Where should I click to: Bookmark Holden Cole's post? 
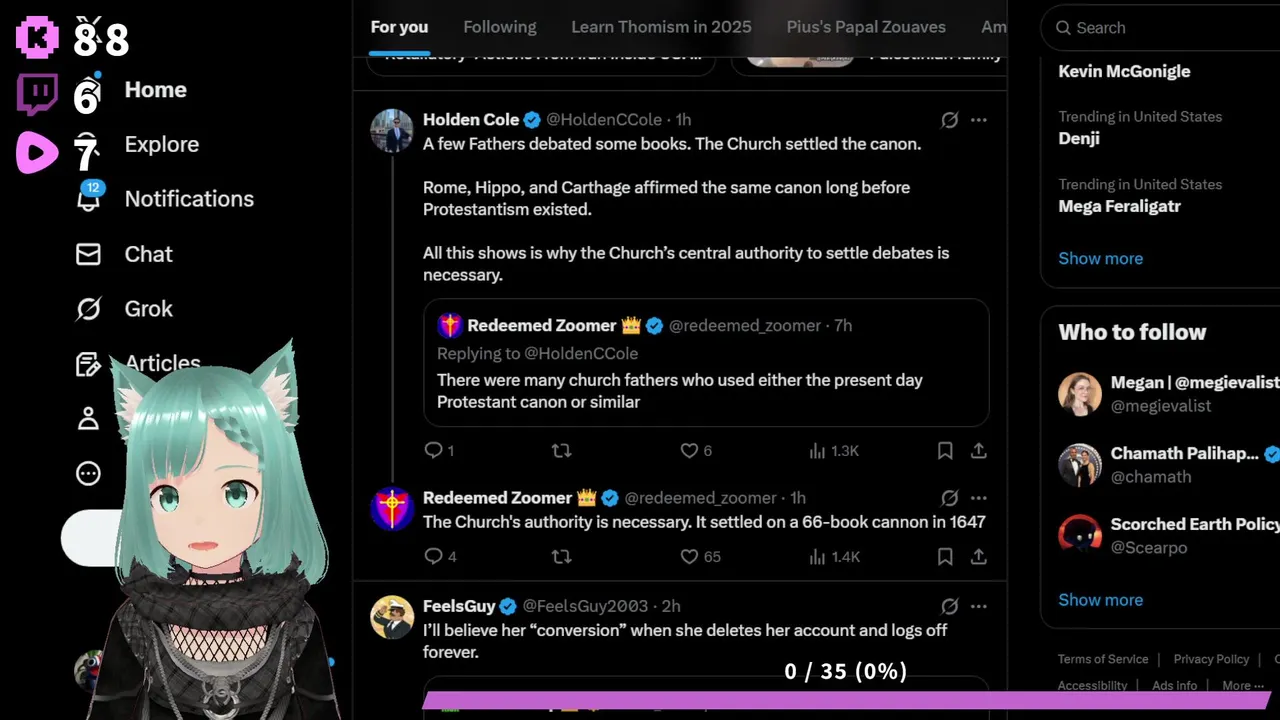tap(945, 451)
